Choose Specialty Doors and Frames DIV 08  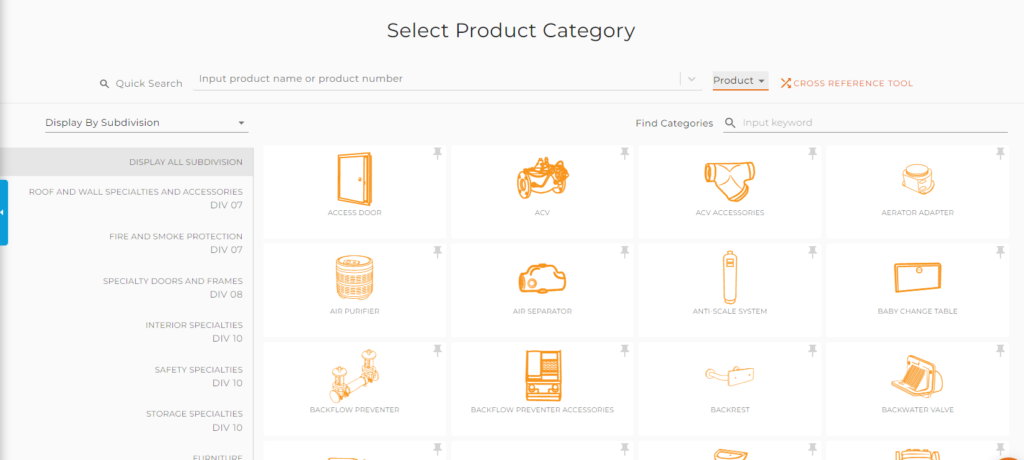coord(172,288)
